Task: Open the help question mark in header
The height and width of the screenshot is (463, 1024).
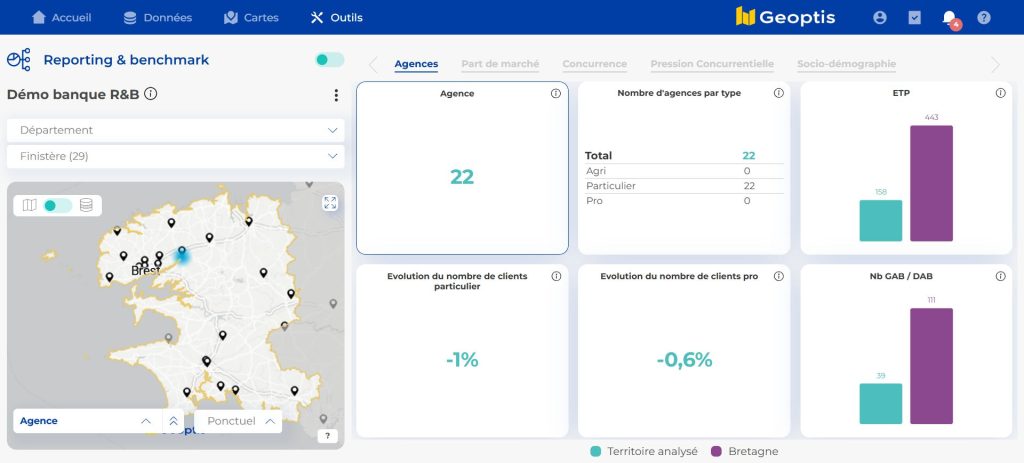Action: pyautogui.click(x=984, y=18)
